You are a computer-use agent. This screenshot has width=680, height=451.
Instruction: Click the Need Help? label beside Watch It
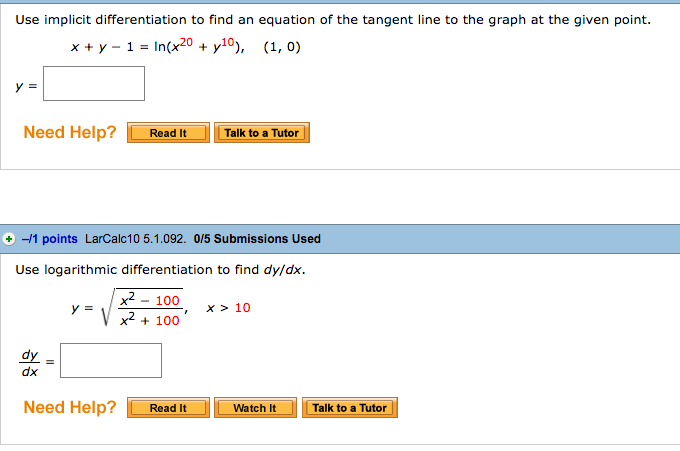[x=70, y=407]
